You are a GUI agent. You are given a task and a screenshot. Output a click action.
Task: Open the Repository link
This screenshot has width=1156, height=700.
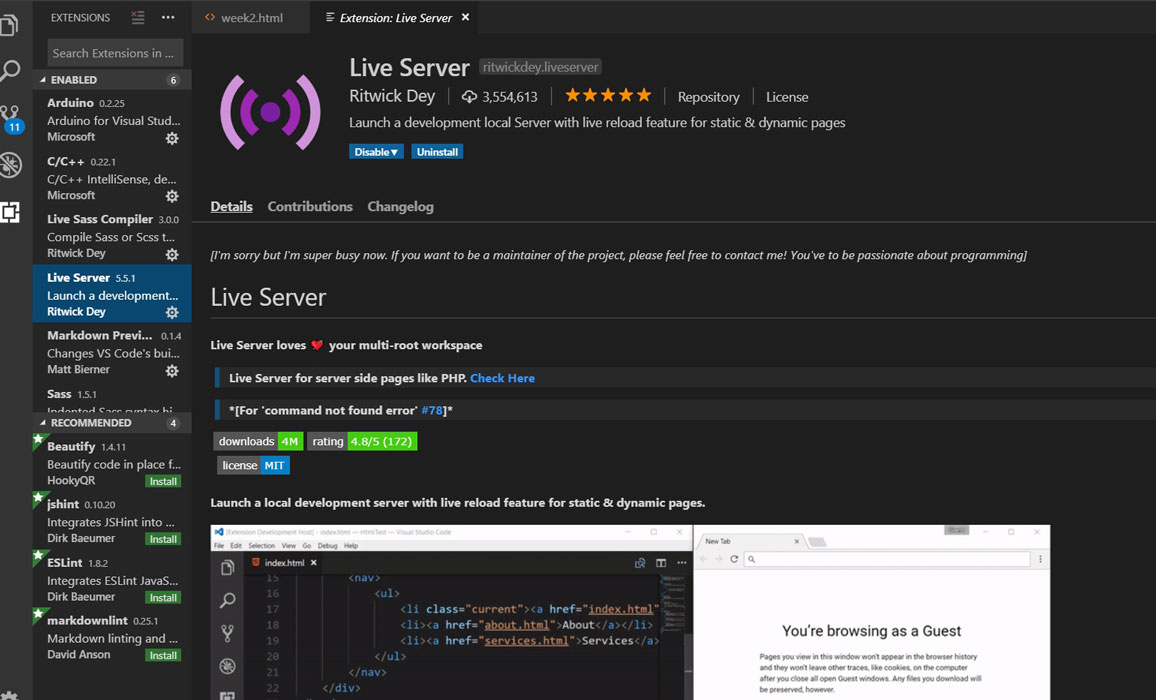pyautogui.click(x=708, y=97)
